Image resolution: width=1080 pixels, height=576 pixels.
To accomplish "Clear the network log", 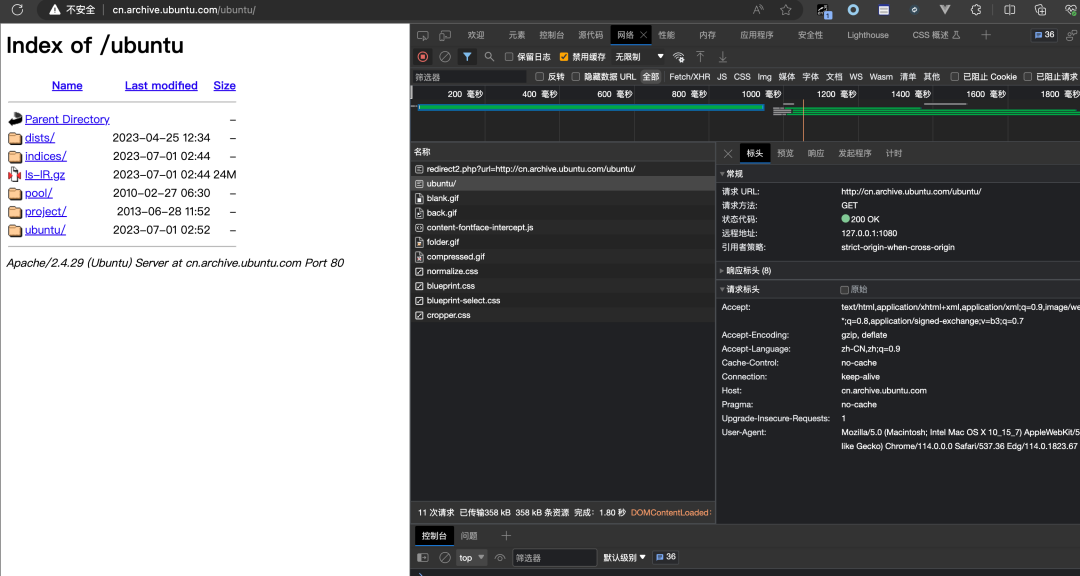I will tap(445, 56).
